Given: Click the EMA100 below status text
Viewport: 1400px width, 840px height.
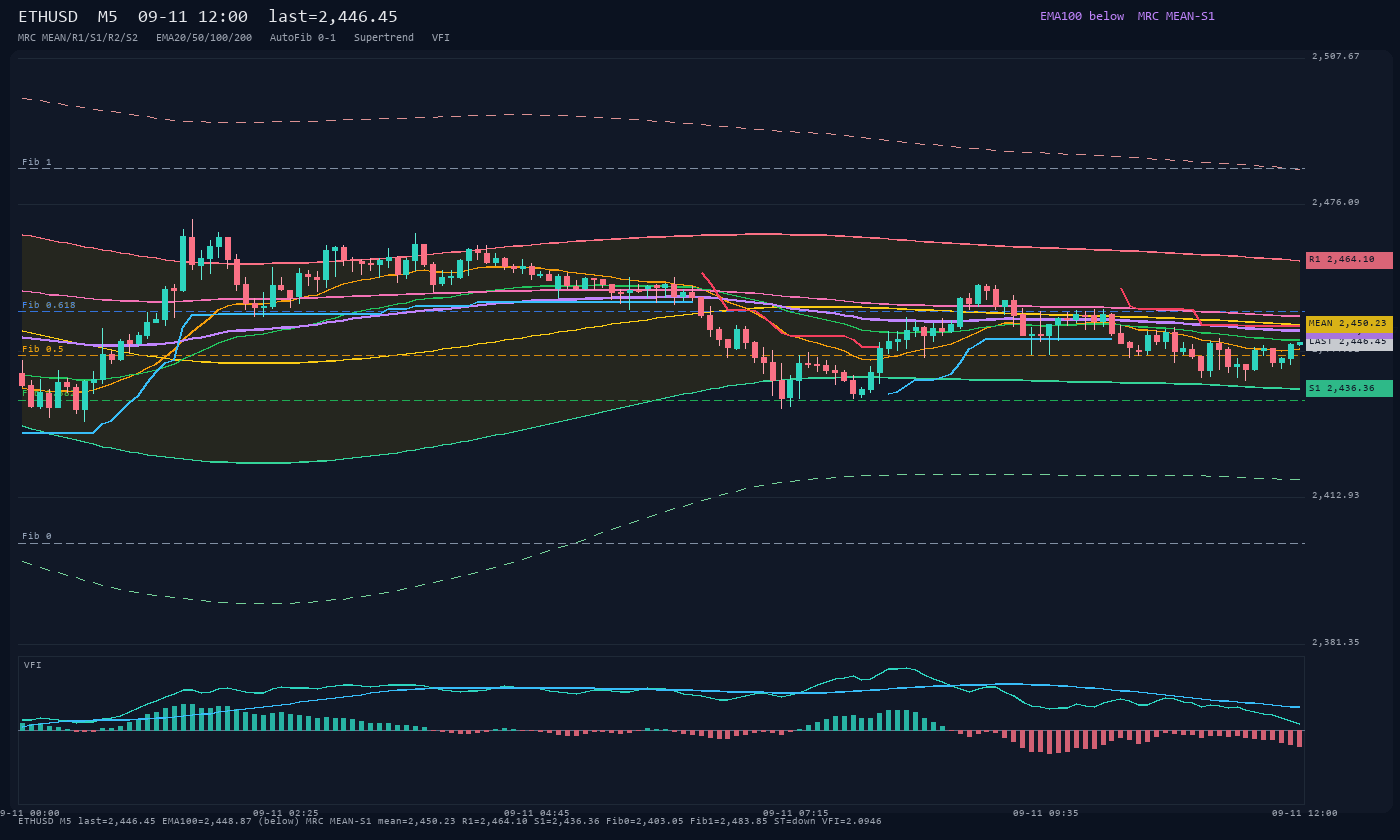Looking at the screenshot, I should click(x=1082, y=16).
